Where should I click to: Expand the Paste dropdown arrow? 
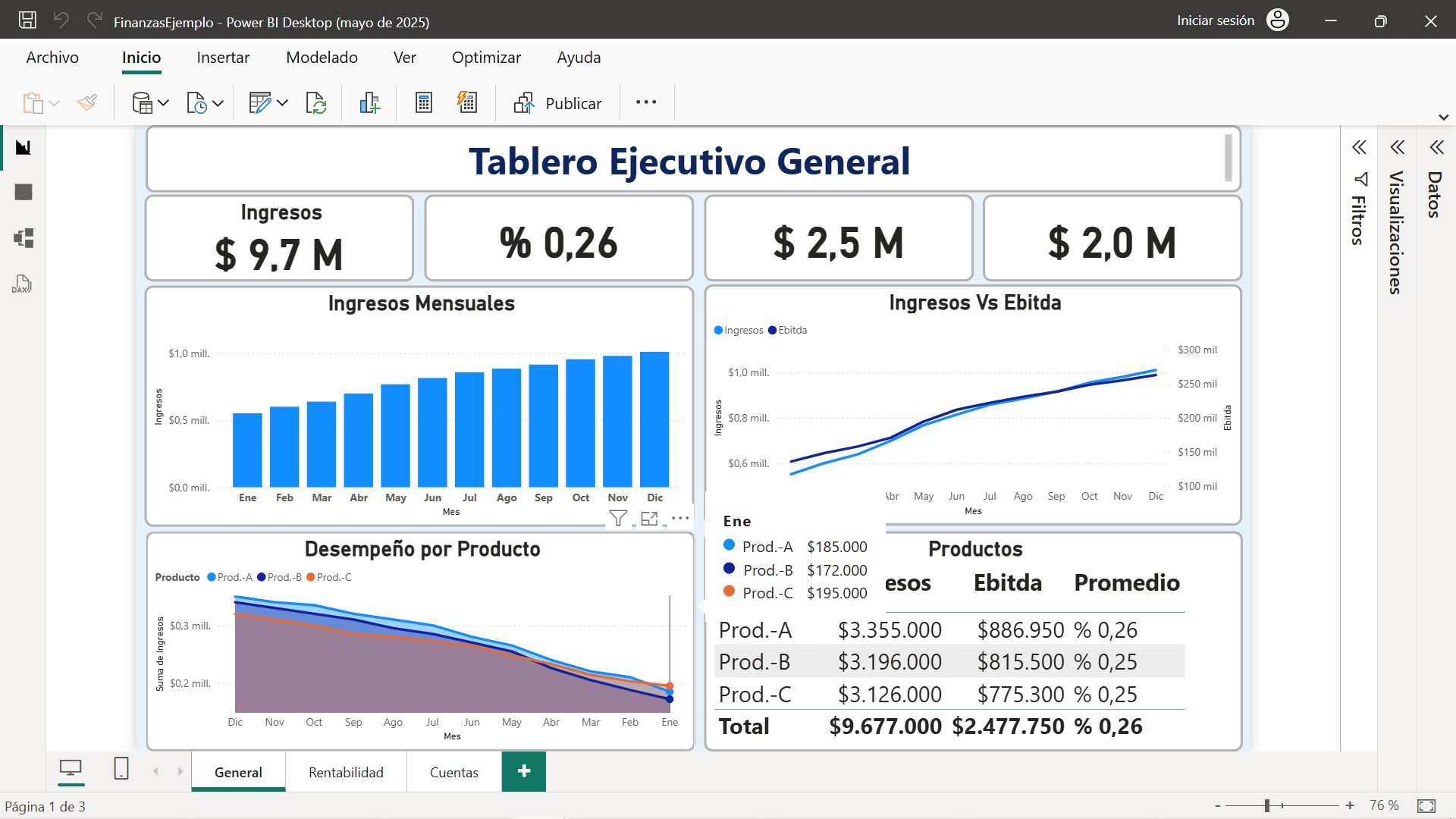coord(54,103)
